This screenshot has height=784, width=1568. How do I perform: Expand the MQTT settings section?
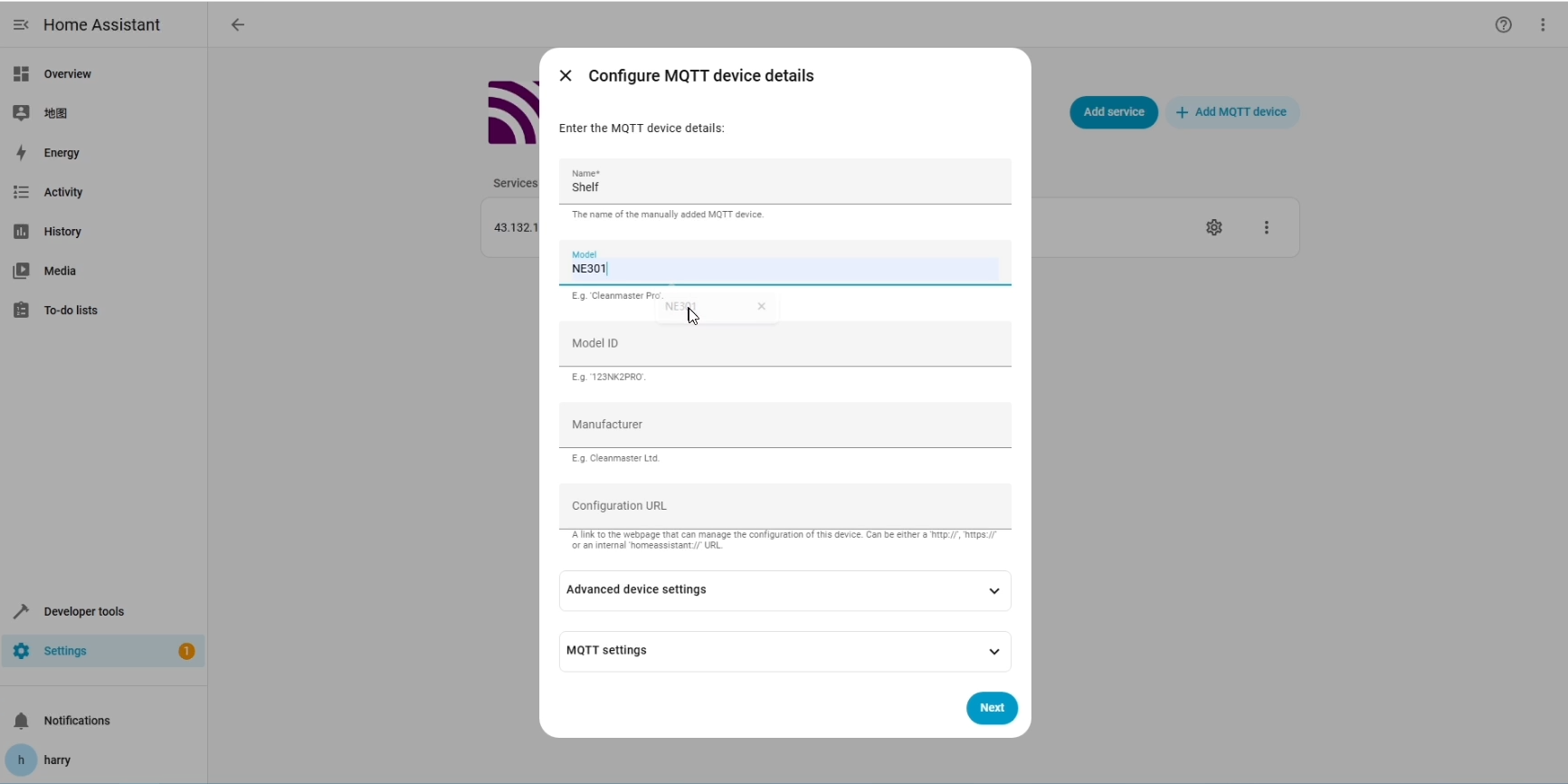pyautogui.click(x=784, y=651)
